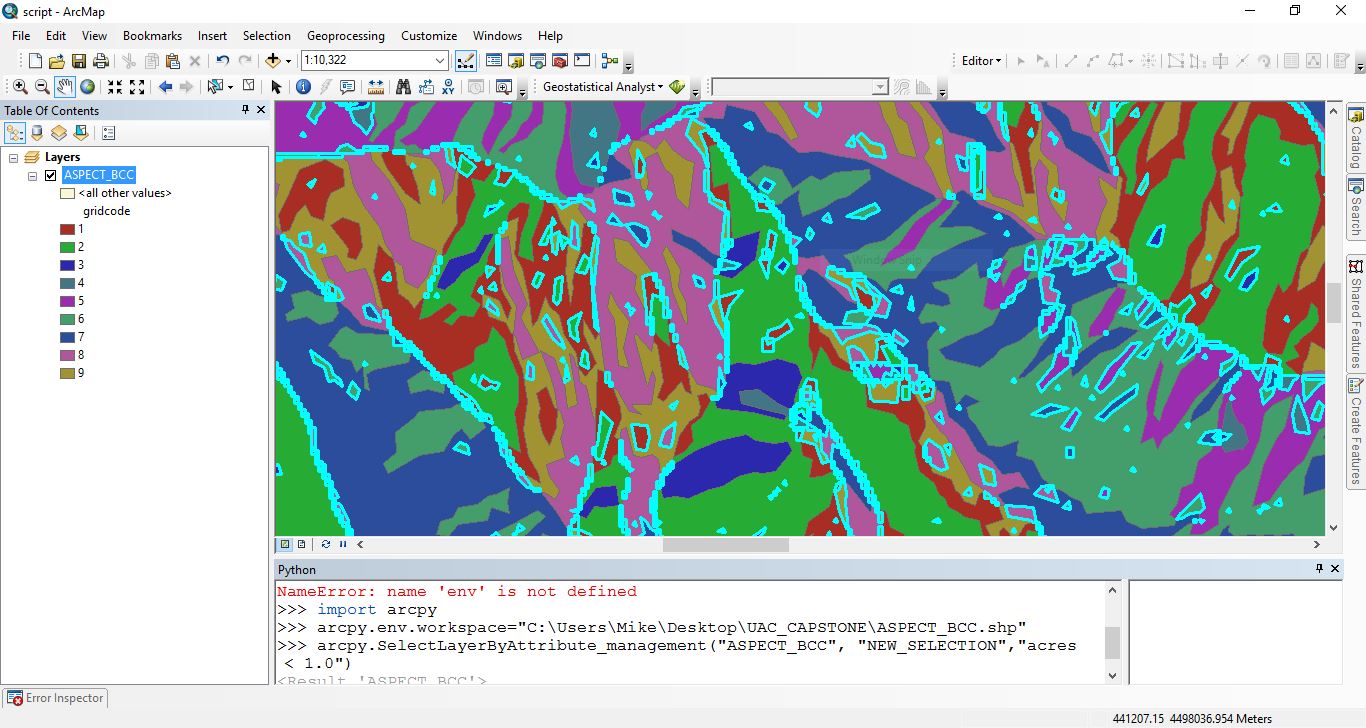Open Select Features tool dropdown arrow
Viewport: 1366px width, 728px height.
tap(229, 87)
